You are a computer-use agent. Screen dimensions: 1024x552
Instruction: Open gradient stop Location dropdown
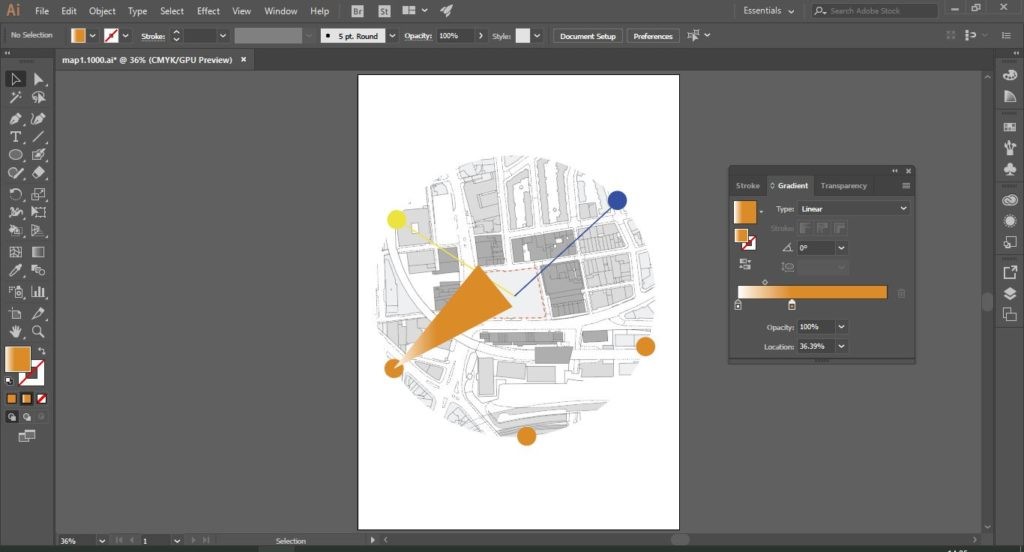tap(841, 346)
